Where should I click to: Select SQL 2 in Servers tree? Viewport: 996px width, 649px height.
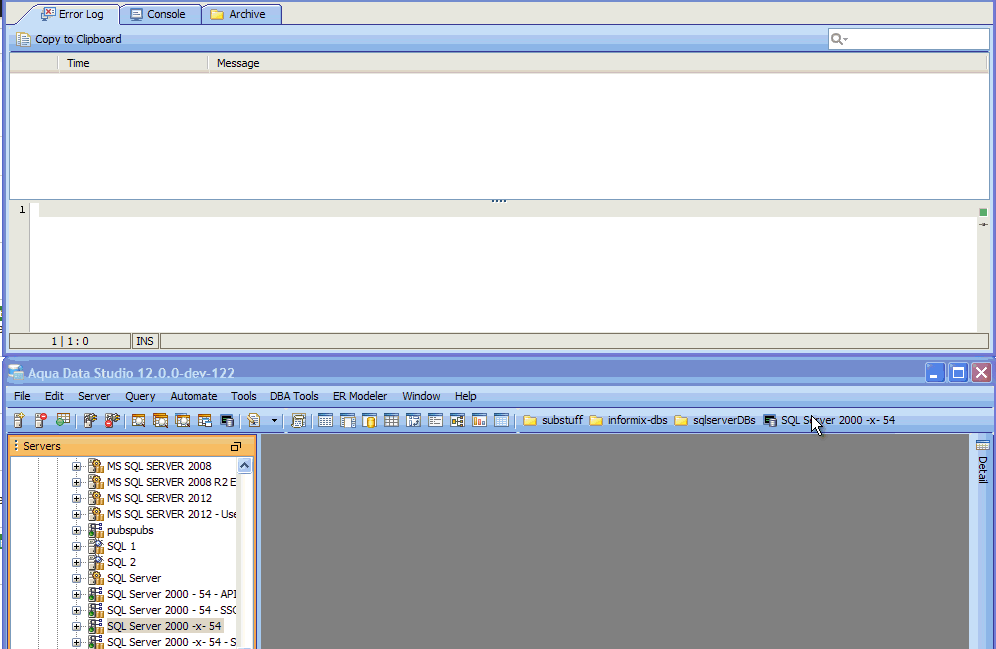(x=121, y=562)
